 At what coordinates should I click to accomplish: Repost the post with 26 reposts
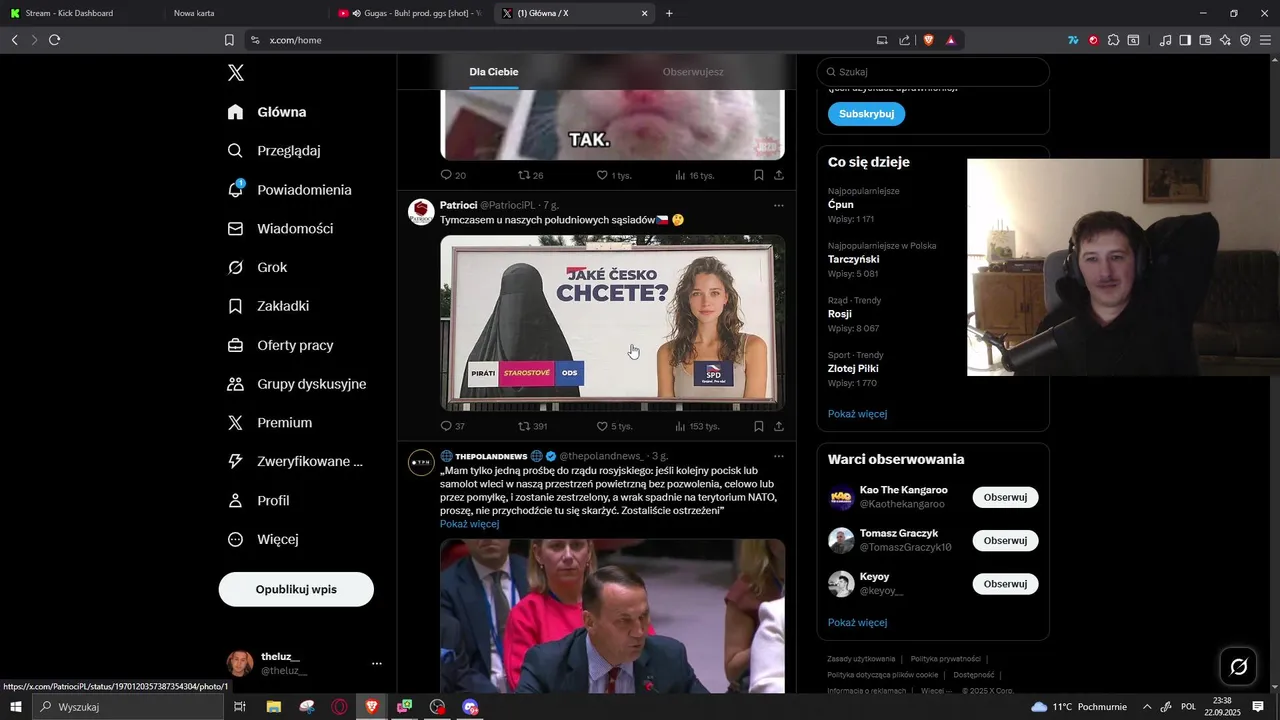click(531, 175)
